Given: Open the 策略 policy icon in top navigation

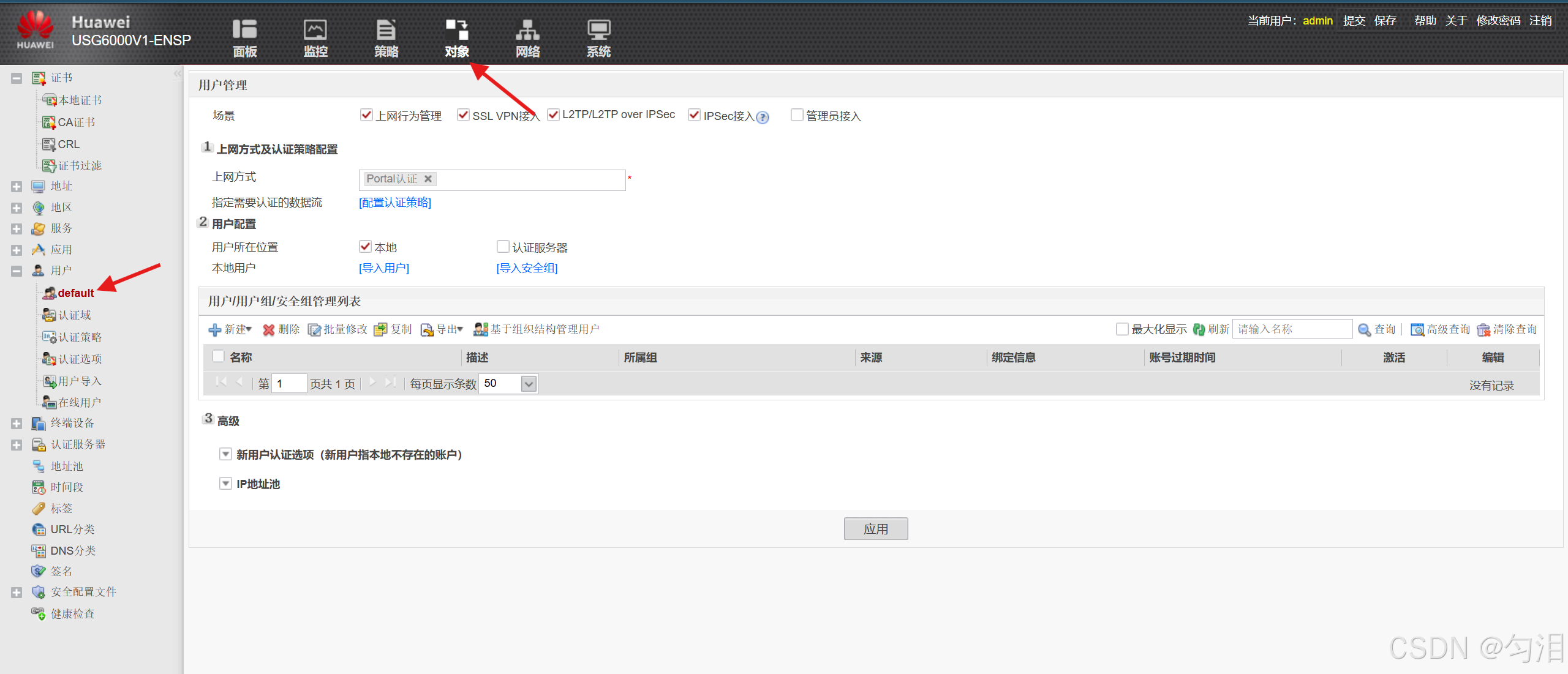Looking at the screenshot, I should tap(386, 31).
